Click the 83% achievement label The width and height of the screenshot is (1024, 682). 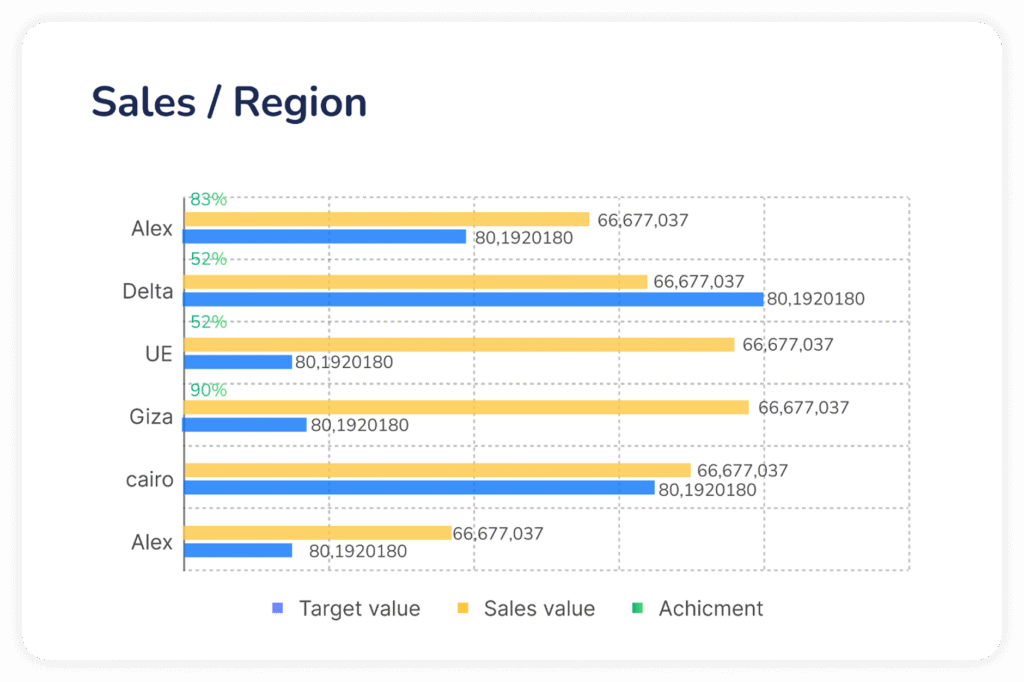click(208, 199)
